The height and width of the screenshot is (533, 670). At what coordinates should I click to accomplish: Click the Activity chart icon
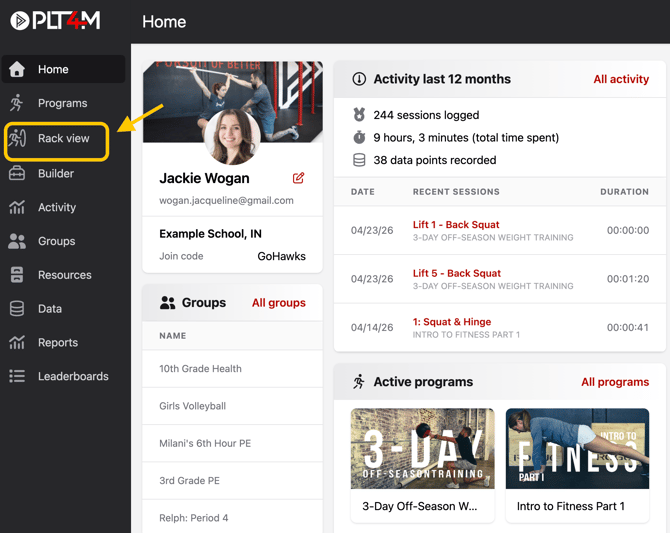17,207
